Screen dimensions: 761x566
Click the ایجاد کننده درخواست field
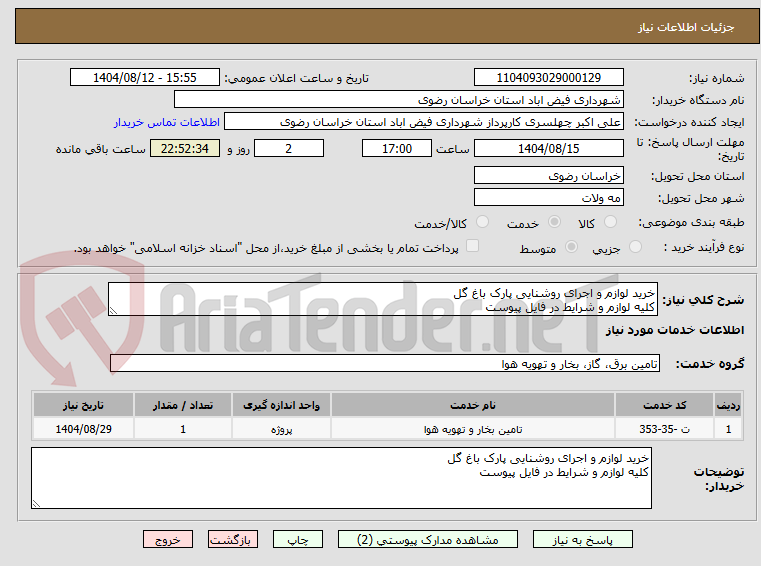(x=424, y=122)
